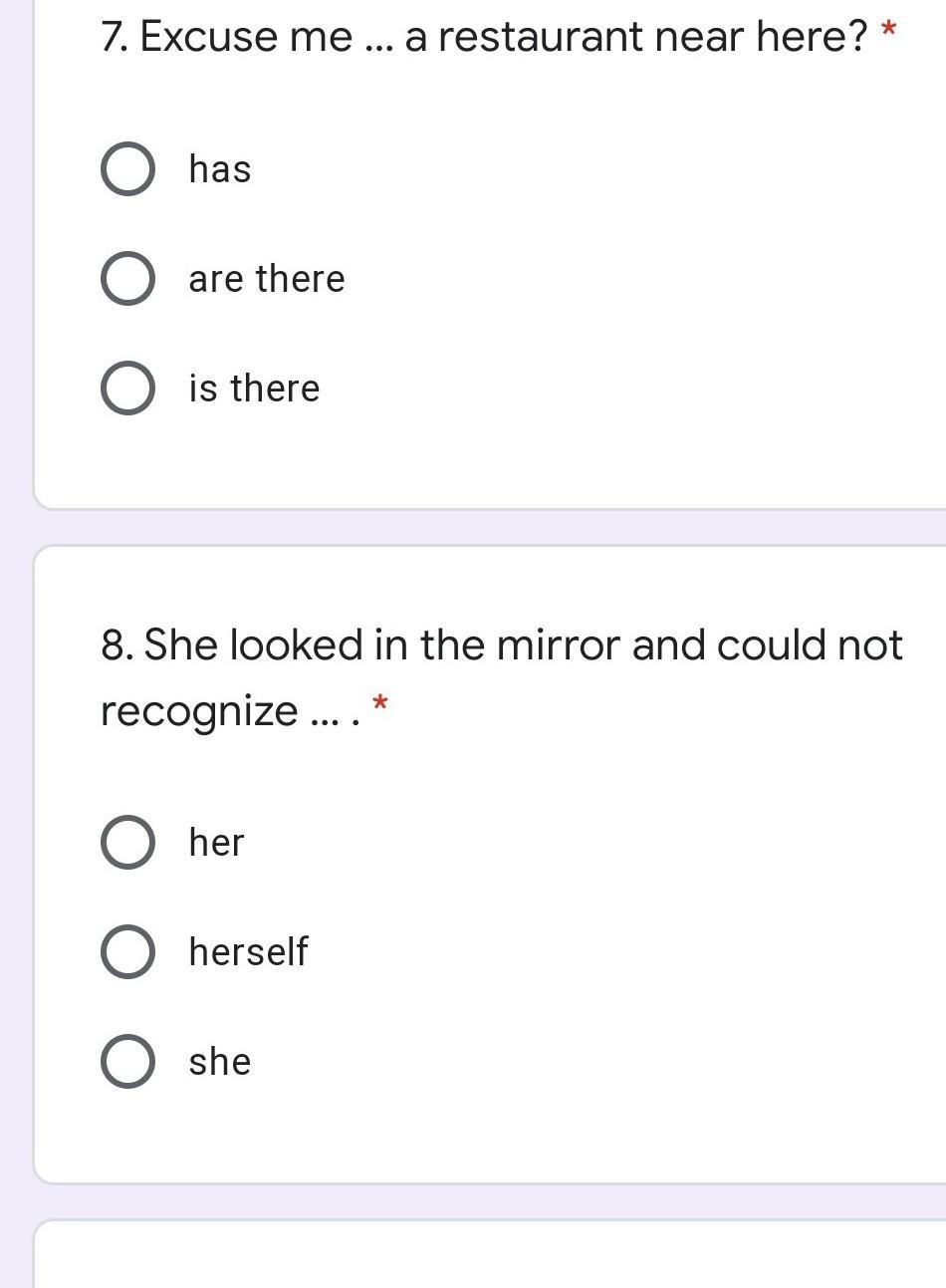Click the 'has' answer label text

pos(220,169)
